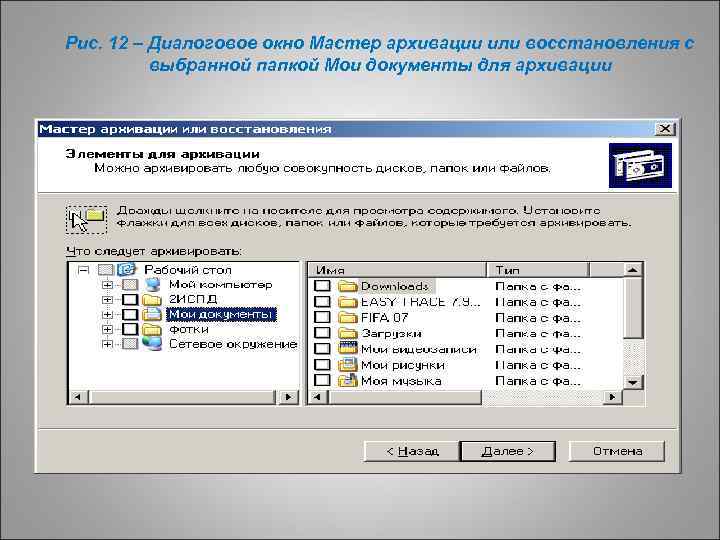Select the Загрузки folder name
Image resolution: width=720 pixels, height=540 pixels.
point(391,334)
